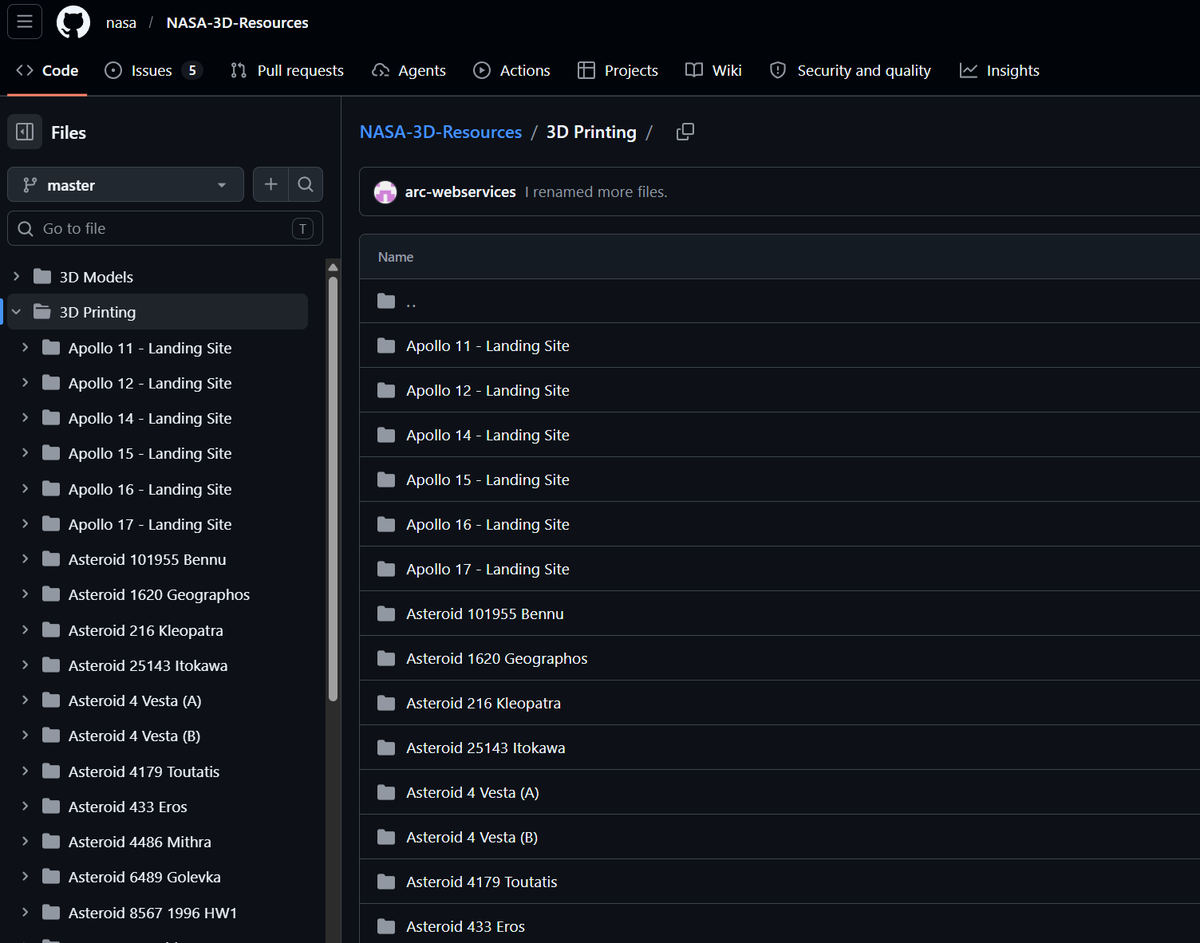Image resolution: width=1200 pixels, height=943 pixels.
Task: Open the Insights tab
Action: pyautogui.click(x=1000, y=71)
